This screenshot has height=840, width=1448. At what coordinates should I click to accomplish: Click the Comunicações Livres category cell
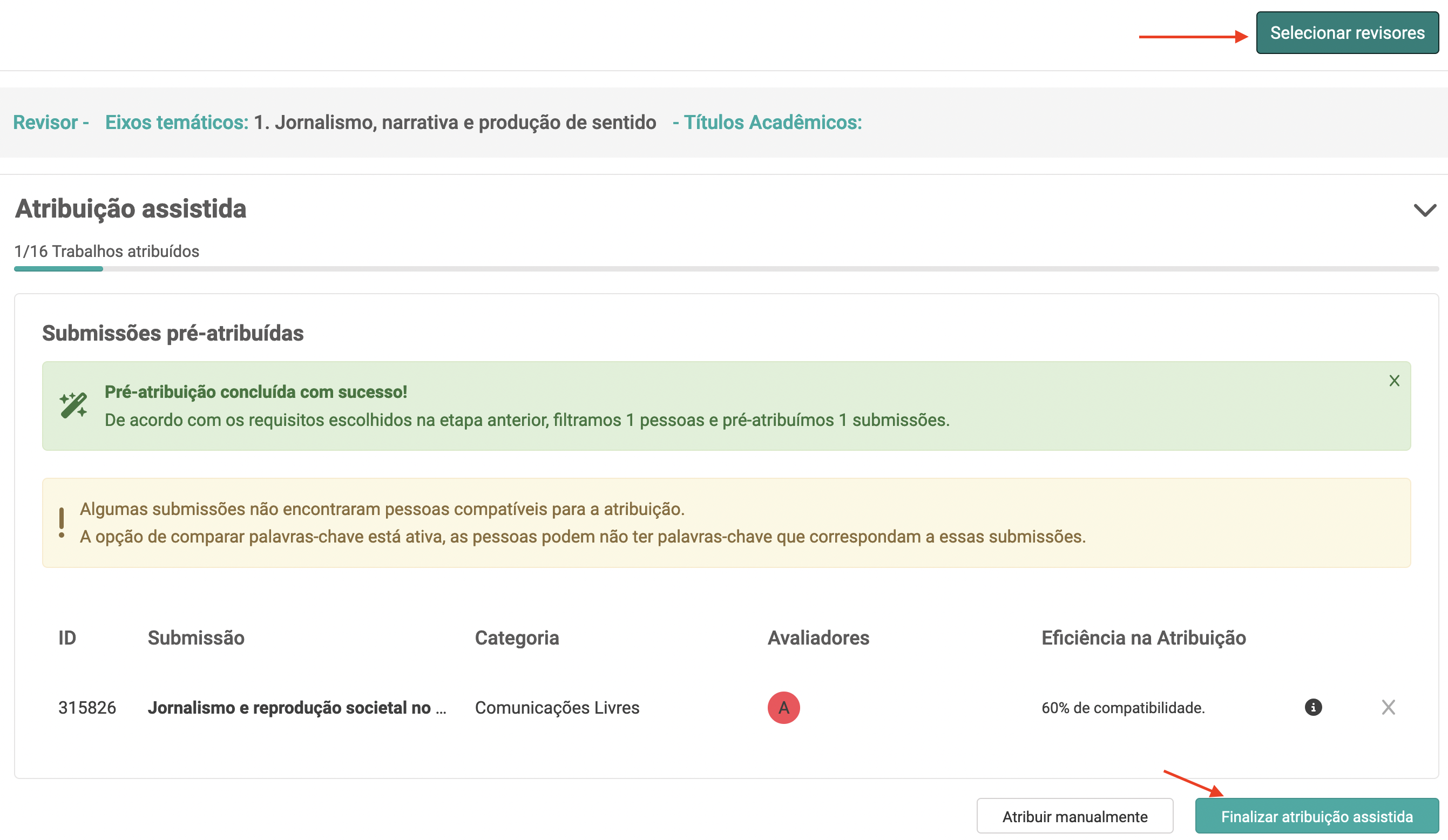[x=557, y=707]
